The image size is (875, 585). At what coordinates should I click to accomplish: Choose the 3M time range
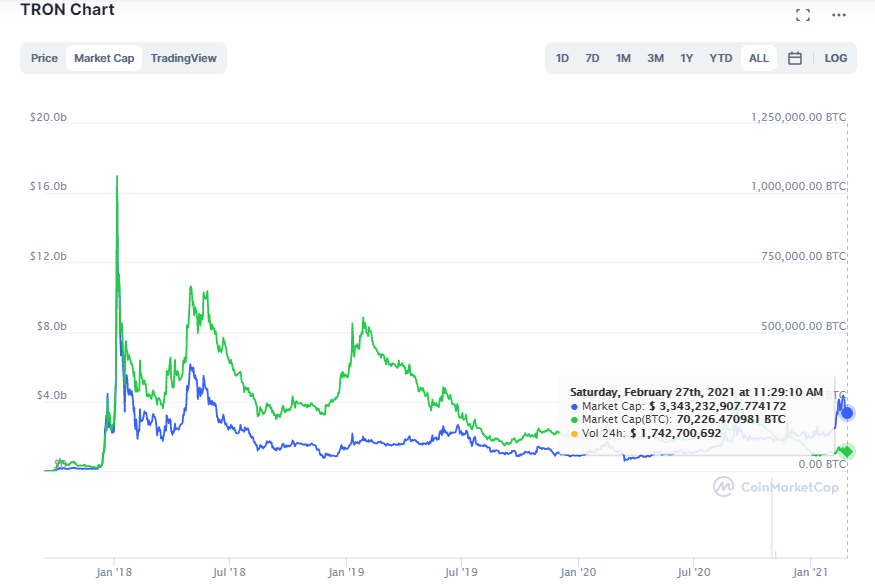click(x=655, y=58)
